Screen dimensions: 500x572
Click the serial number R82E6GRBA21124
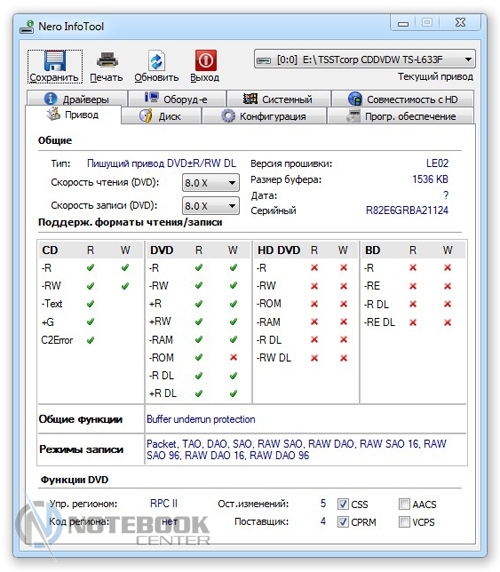click(407, 210)
